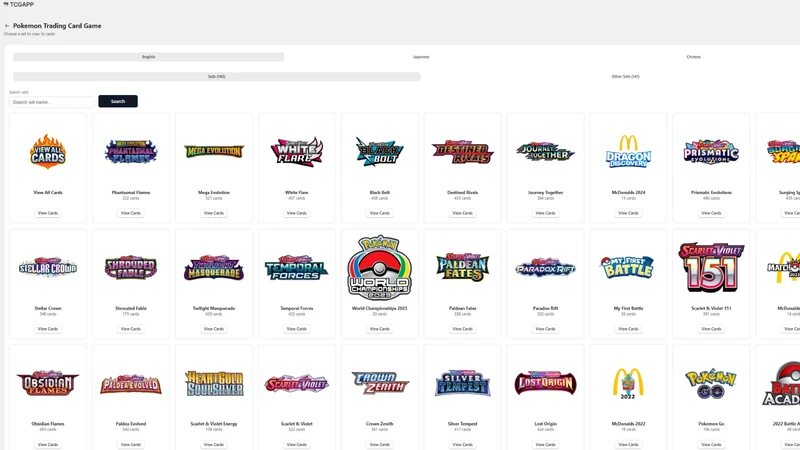Screen dimensions: 800x450
Task: Open the White Flare set logo
Action: (x=296, y=152)
